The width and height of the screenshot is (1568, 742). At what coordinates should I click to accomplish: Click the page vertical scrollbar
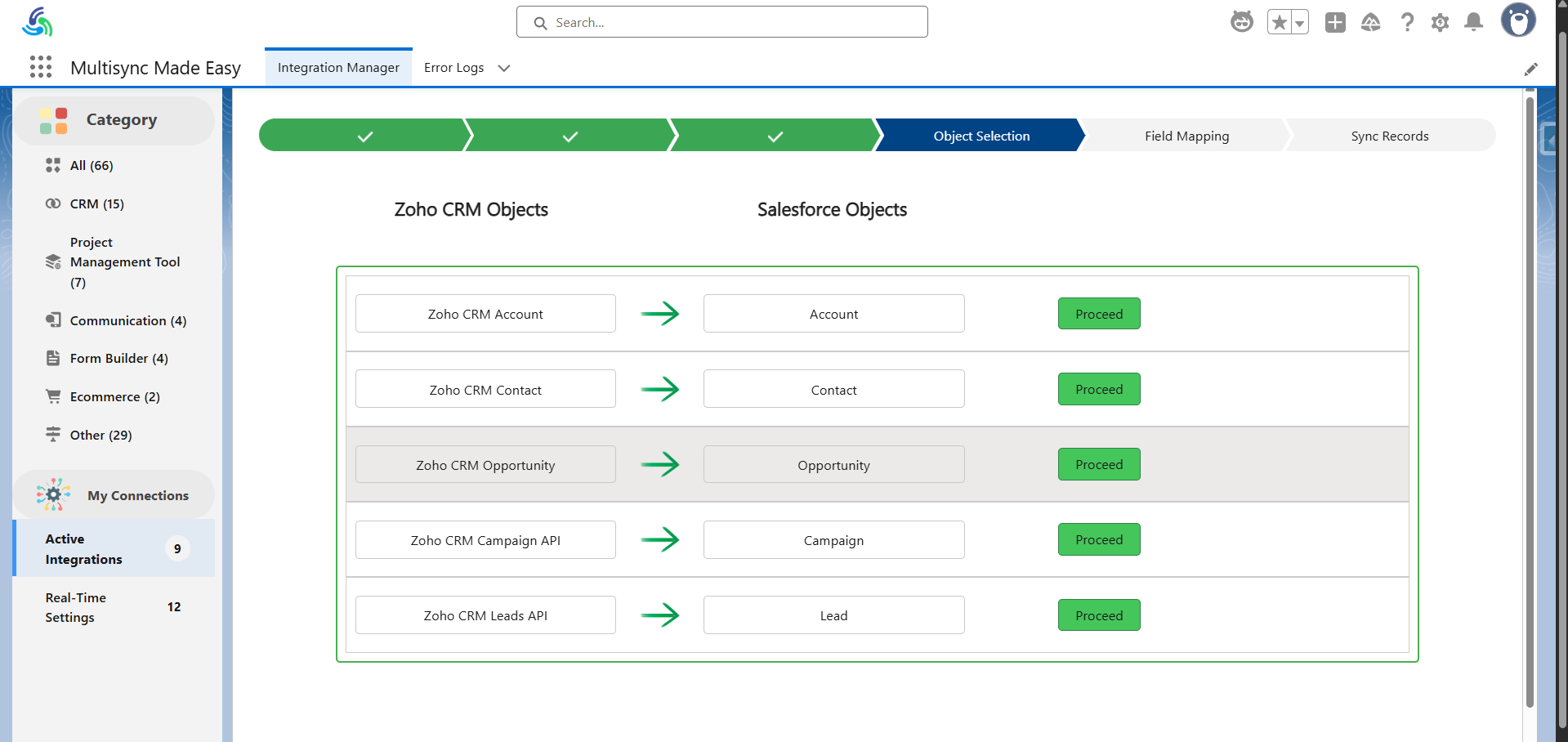click(x=1530, y=400)
